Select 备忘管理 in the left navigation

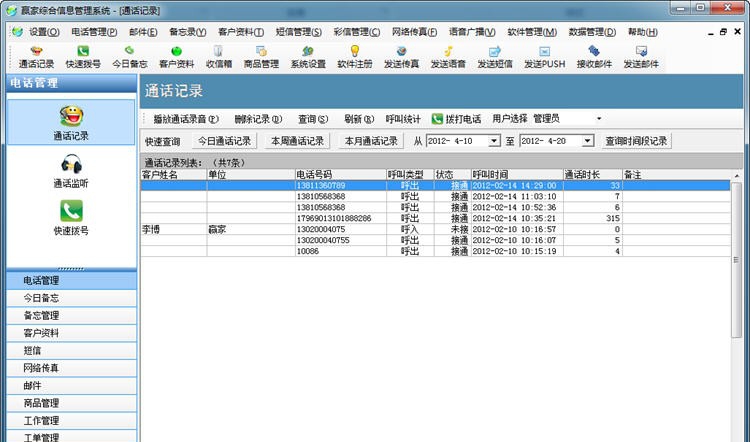72,316
